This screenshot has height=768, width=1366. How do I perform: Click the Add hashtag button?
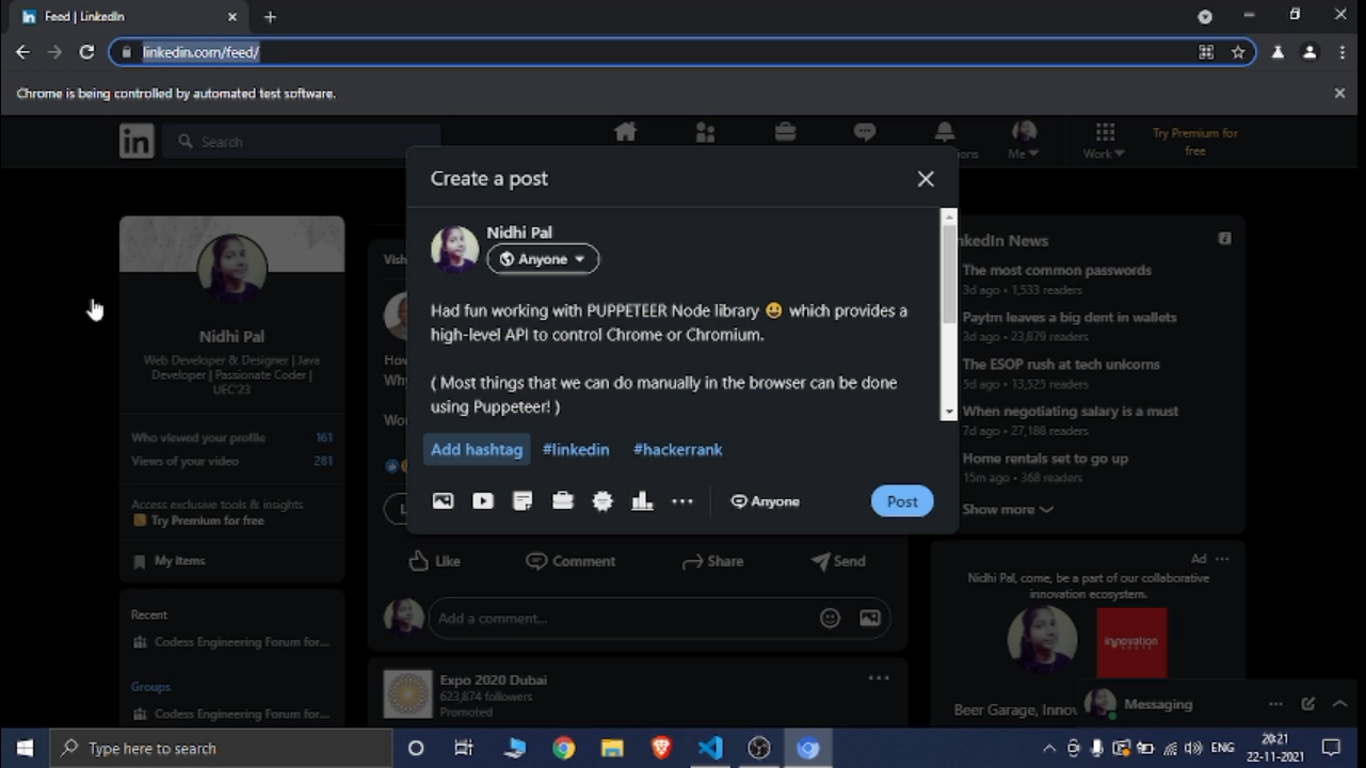click(477, 450)
